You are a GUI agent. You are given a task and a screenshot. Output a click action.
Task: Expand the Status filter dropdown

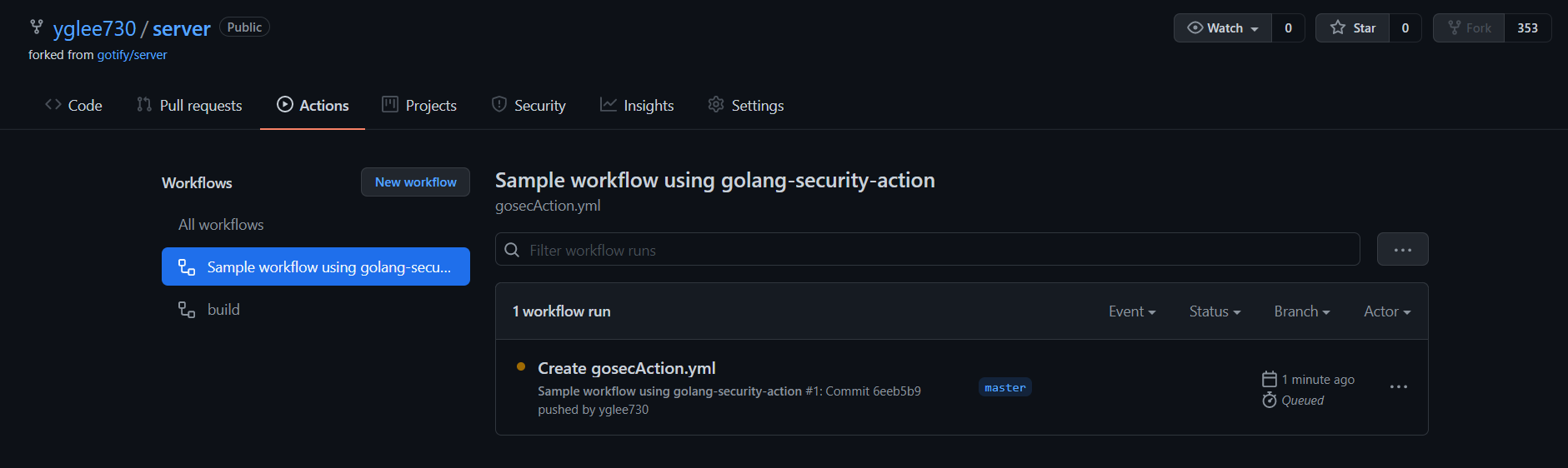tap(1215, 311)
